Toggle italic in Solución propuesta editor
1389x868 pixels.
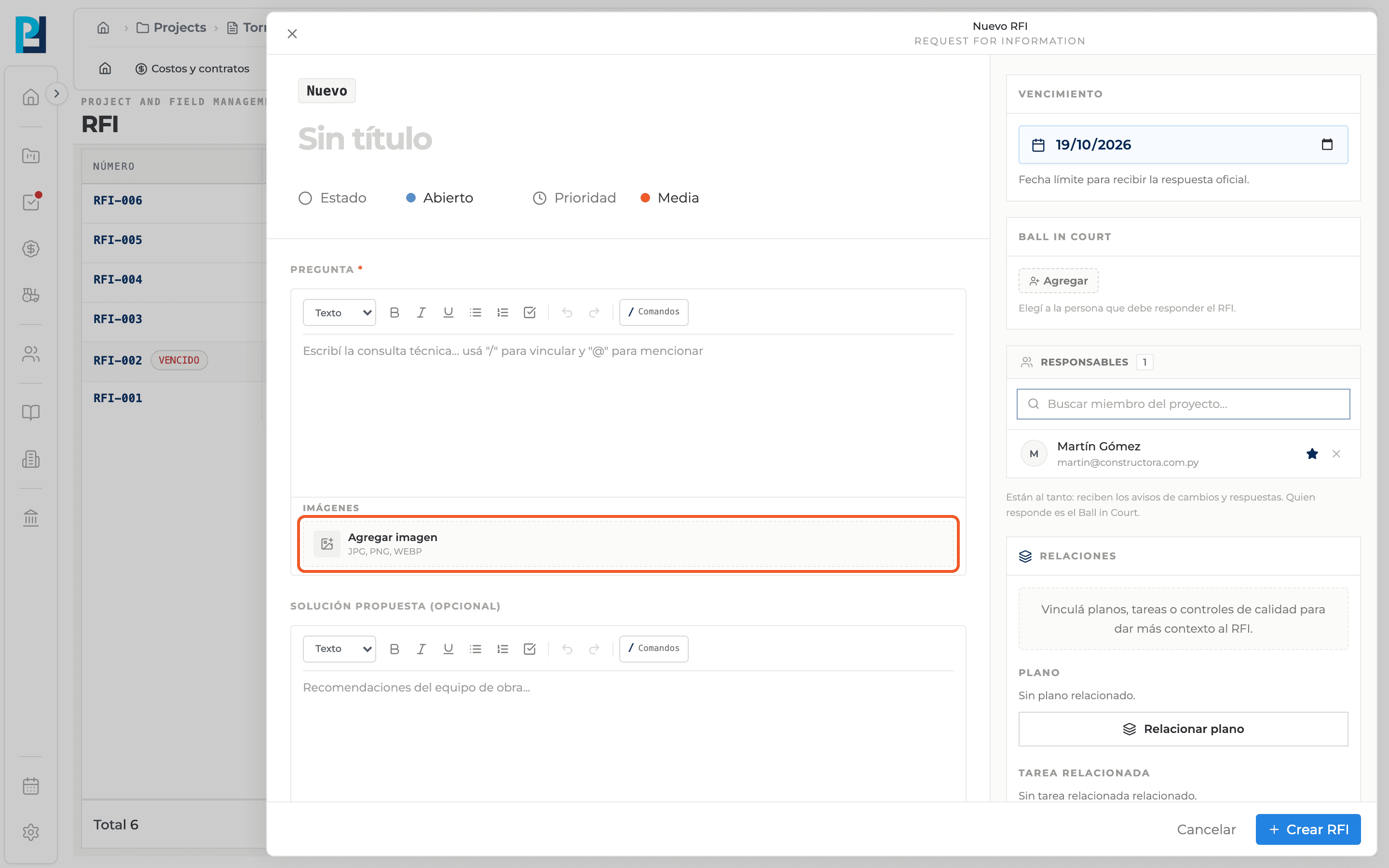422,649
